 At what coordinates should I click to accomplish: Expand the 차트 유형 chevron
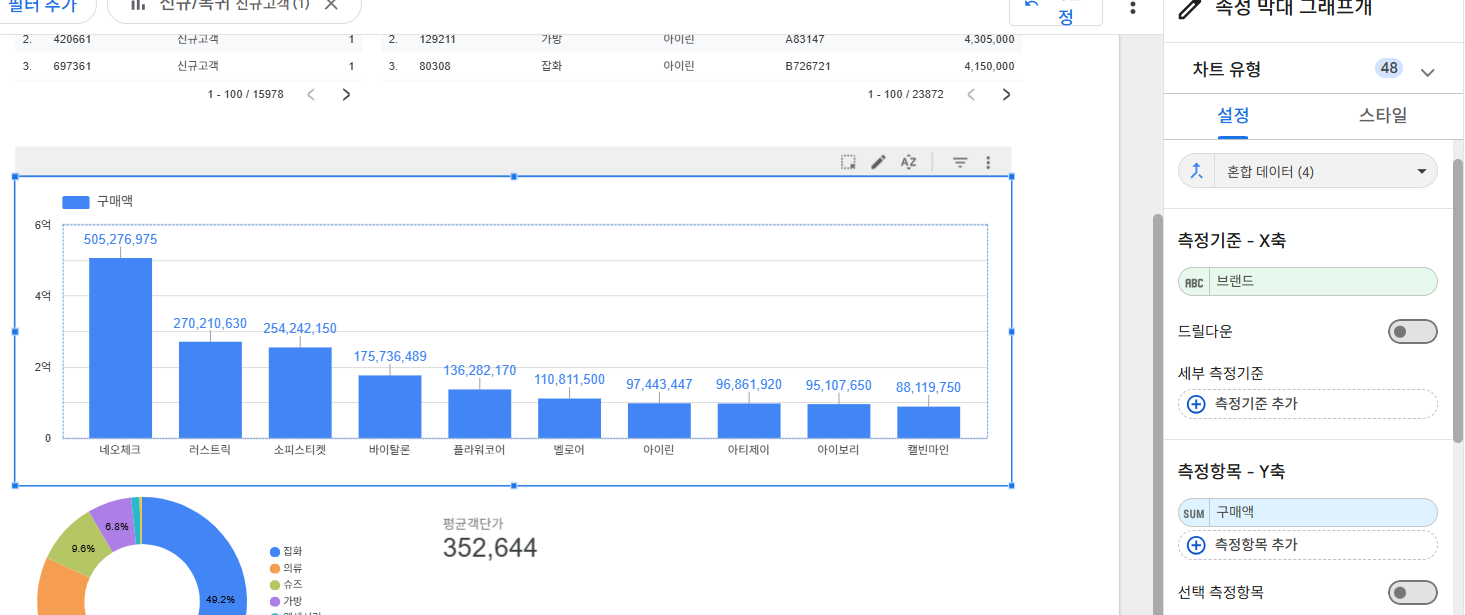(1427, 72)
